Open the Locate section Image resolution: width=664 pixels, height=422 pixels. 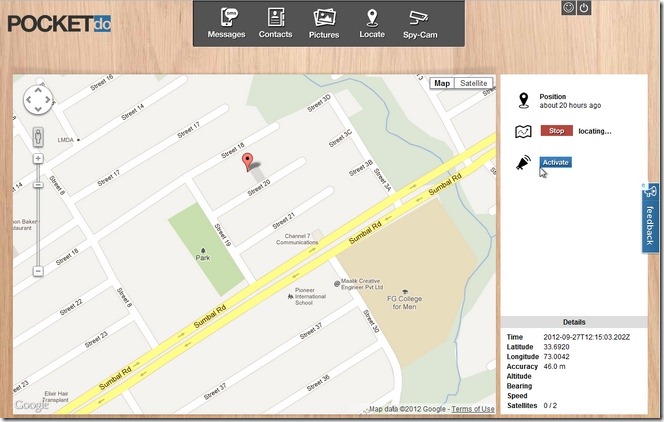click(372, 23)
